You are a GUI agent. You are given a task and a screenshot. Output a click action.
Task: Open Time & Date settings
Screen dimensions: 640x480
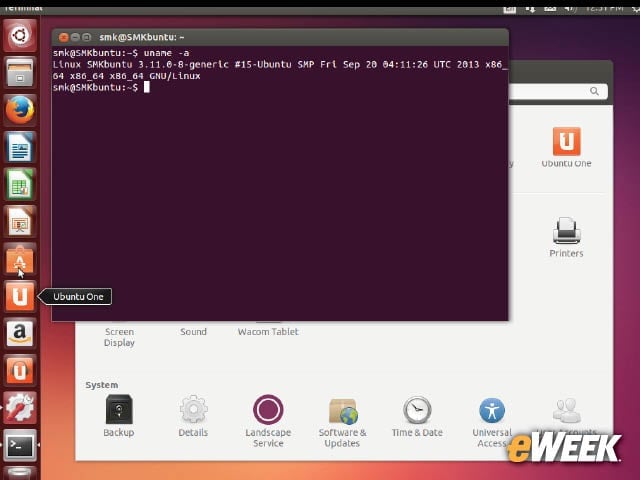coord(417,416)
